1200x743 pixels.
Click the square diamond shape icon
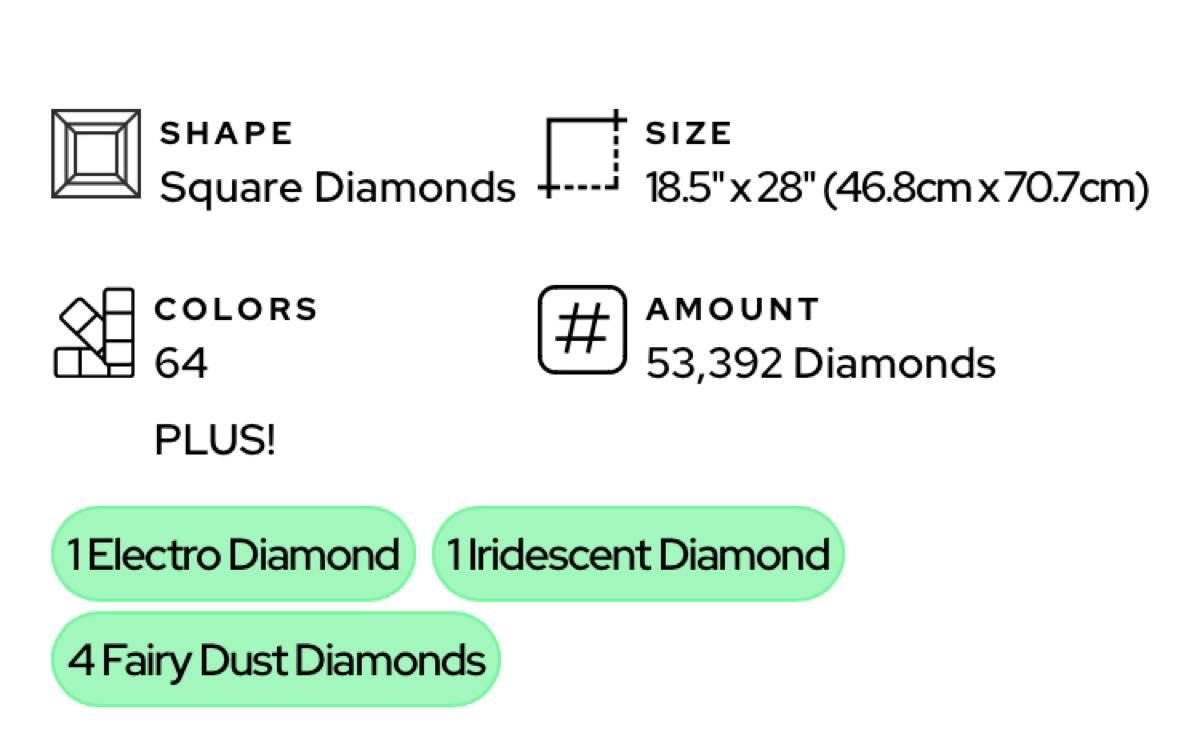[96, 154]
